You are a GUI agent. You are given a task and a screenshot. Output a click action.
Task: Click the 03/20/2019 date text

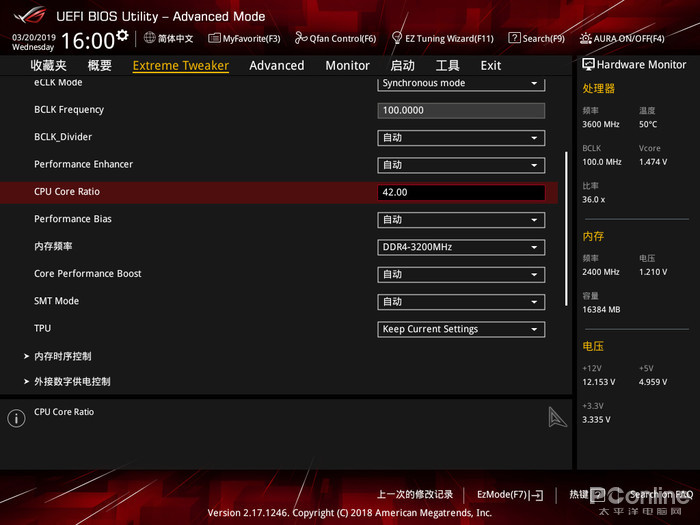click(34, 37)
